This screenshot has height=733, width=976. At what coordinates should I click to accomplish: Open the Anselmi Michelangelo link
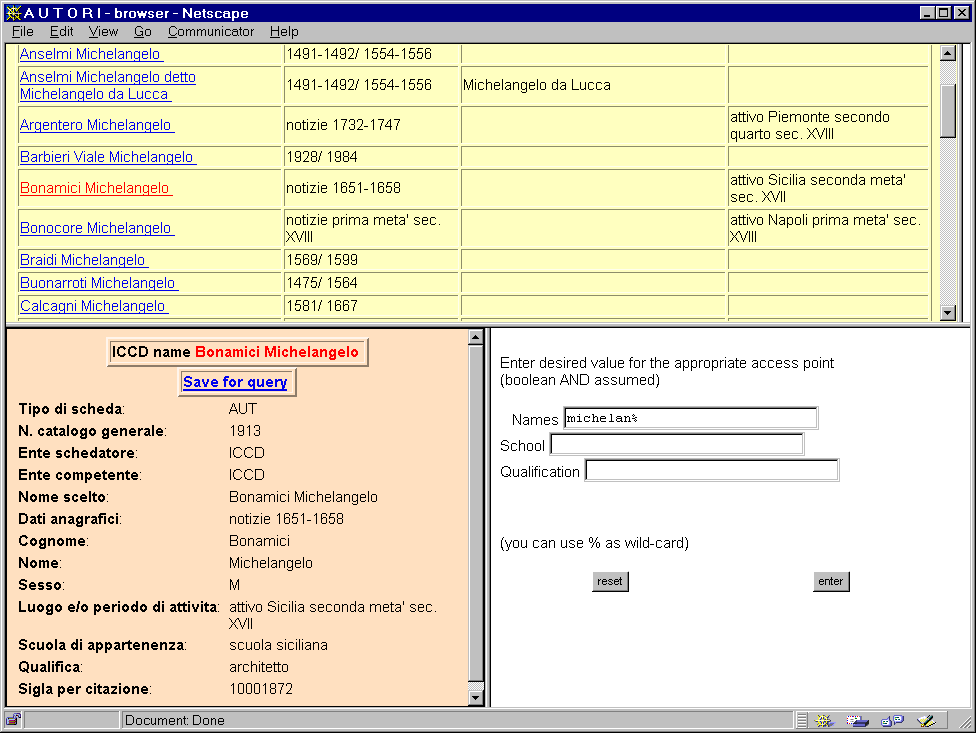[91, 54]
